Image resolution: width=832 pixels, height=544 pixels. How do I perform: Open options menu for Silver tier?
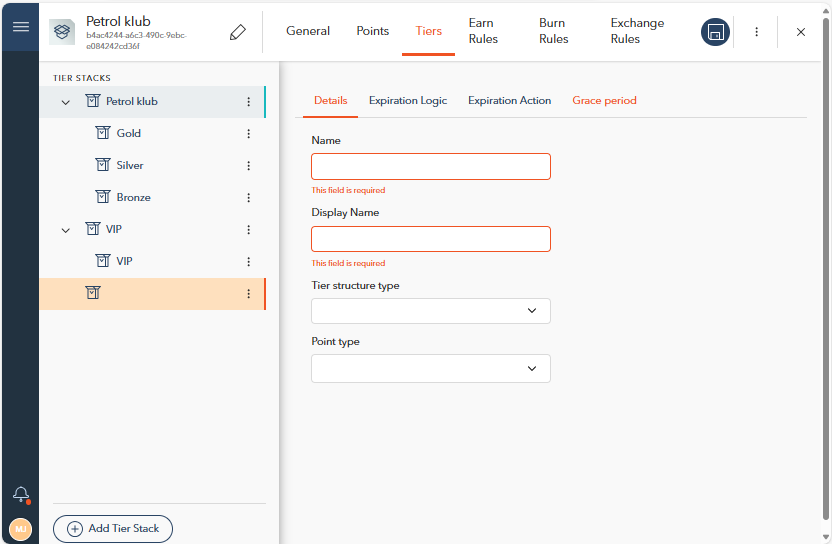click(x=248, y=166)
